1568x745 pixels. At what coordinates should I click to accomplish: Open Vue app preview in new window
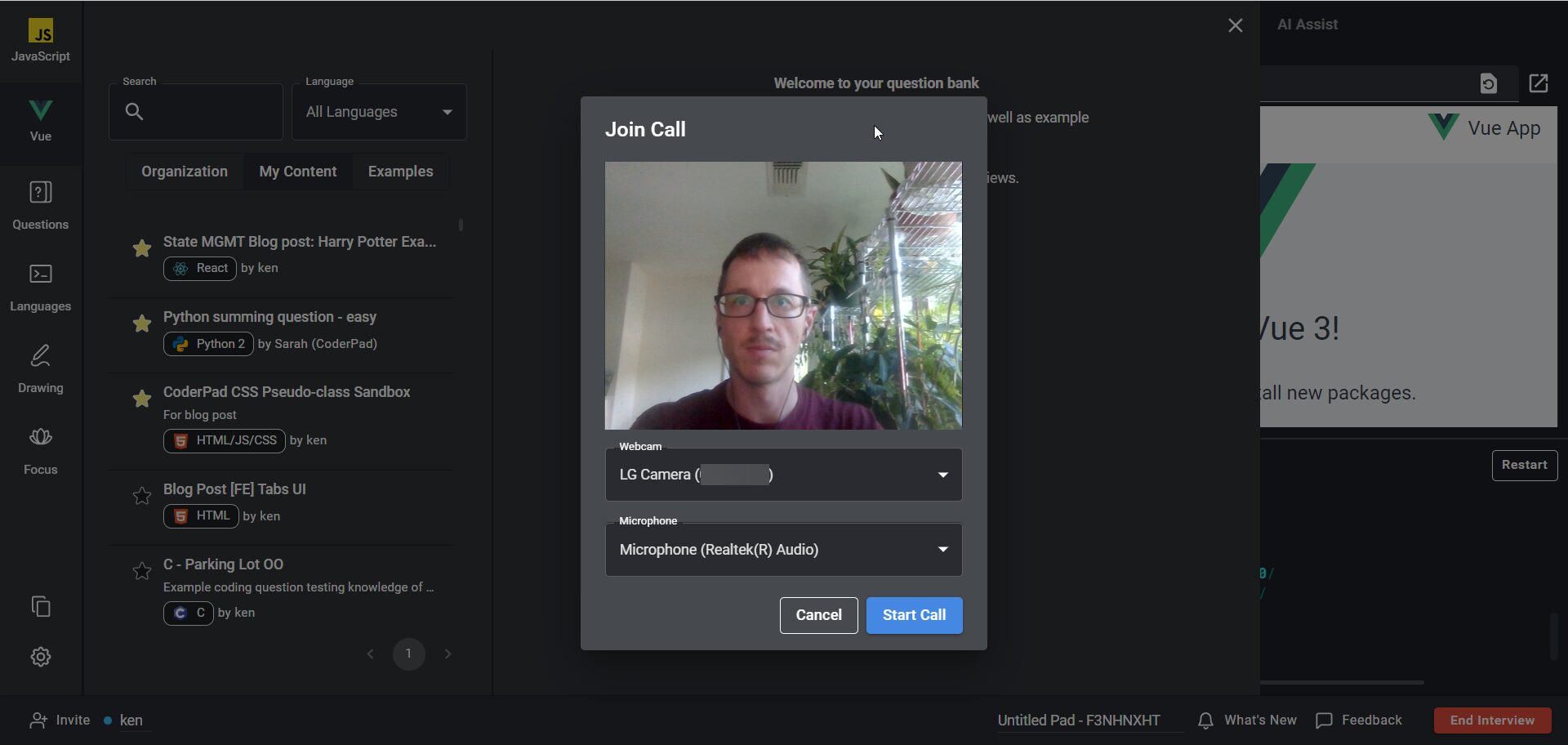[x=1539, y=83]
